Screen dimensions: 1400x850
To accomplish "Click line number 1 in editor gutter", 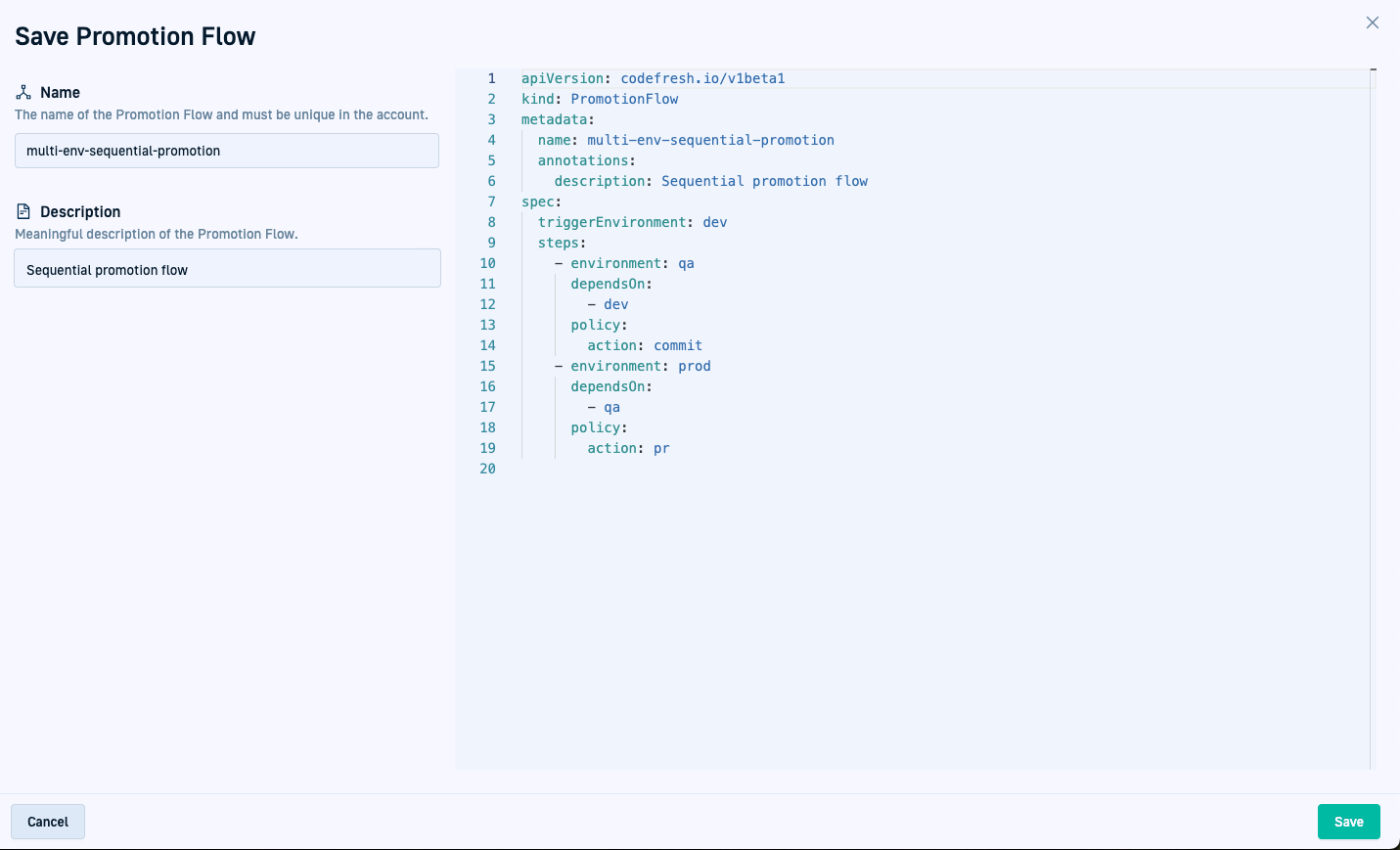I will click(491, 78).
